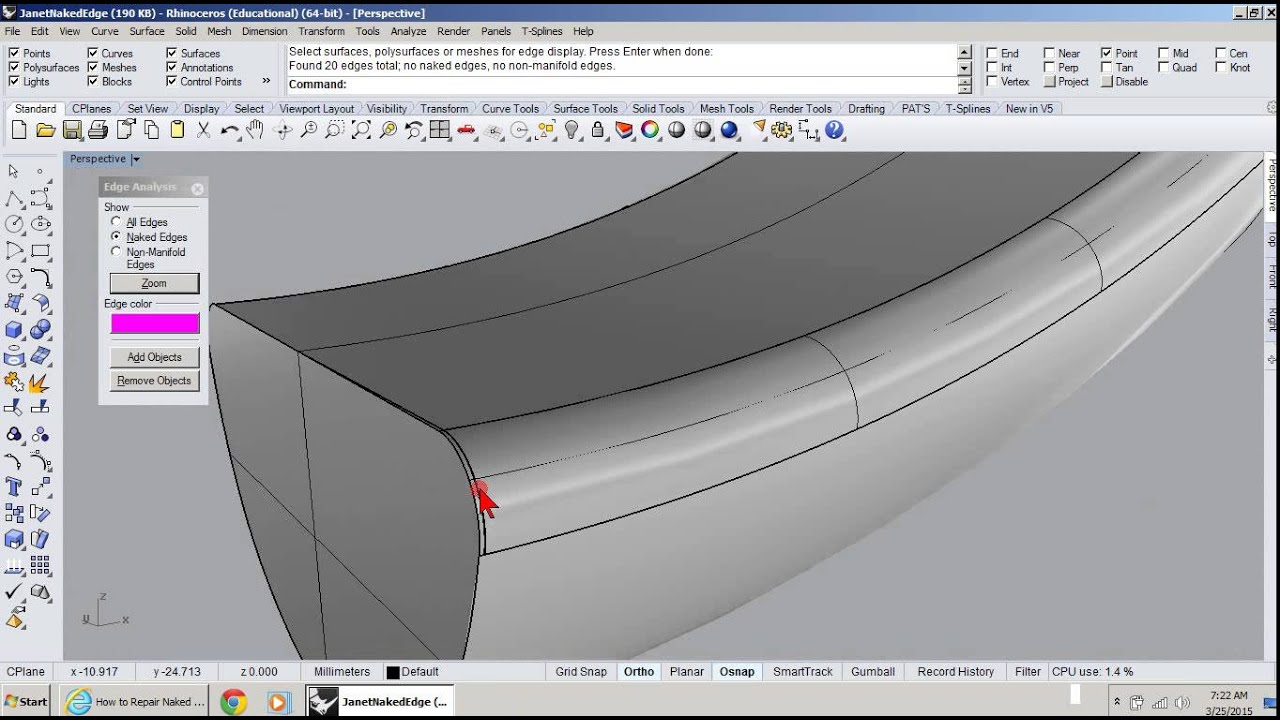Toggle the Points filter checkbox
The image size is (1280, 720).
(14, 54)
